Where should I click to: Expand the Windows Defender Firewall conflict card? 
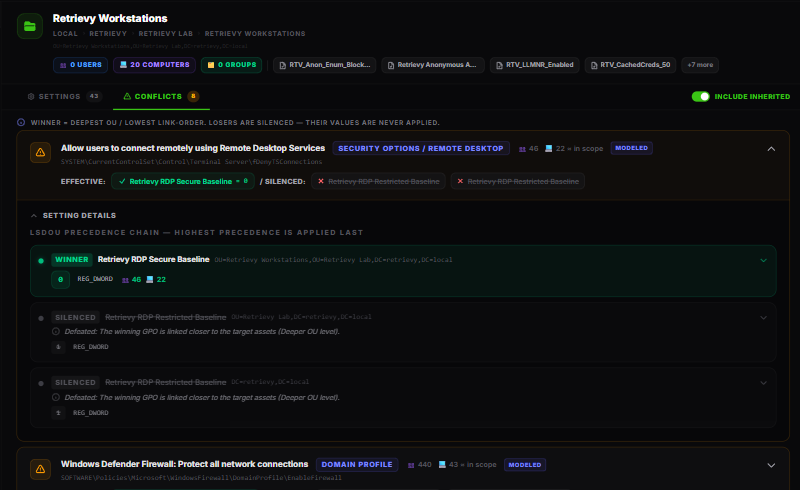pyautogui.click(x=771, y=465)
